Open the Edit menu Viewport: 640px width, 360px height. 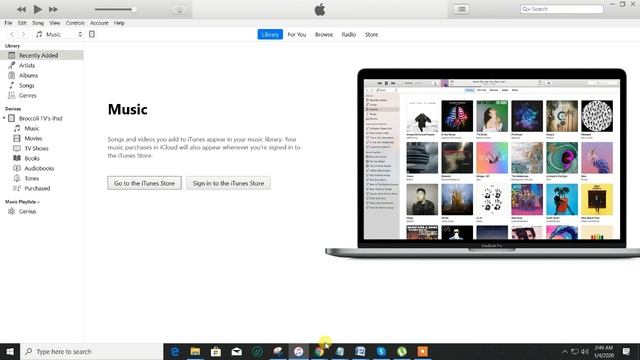coord(22,23)
